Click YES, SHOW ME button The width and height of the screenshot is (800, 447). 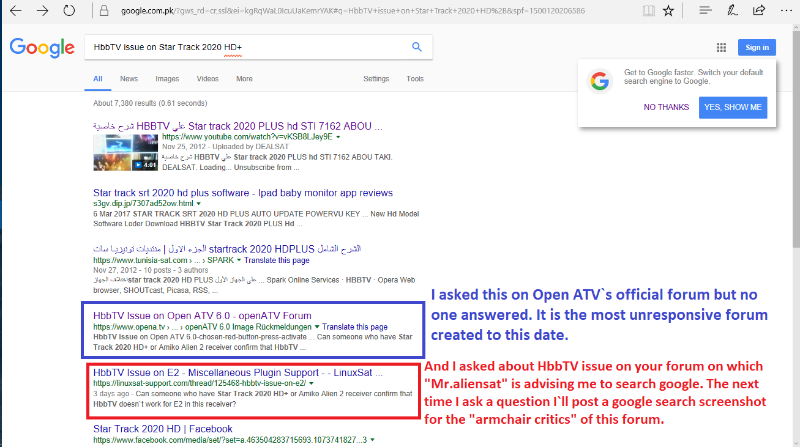pyautogui.click(x=733, y=107)
